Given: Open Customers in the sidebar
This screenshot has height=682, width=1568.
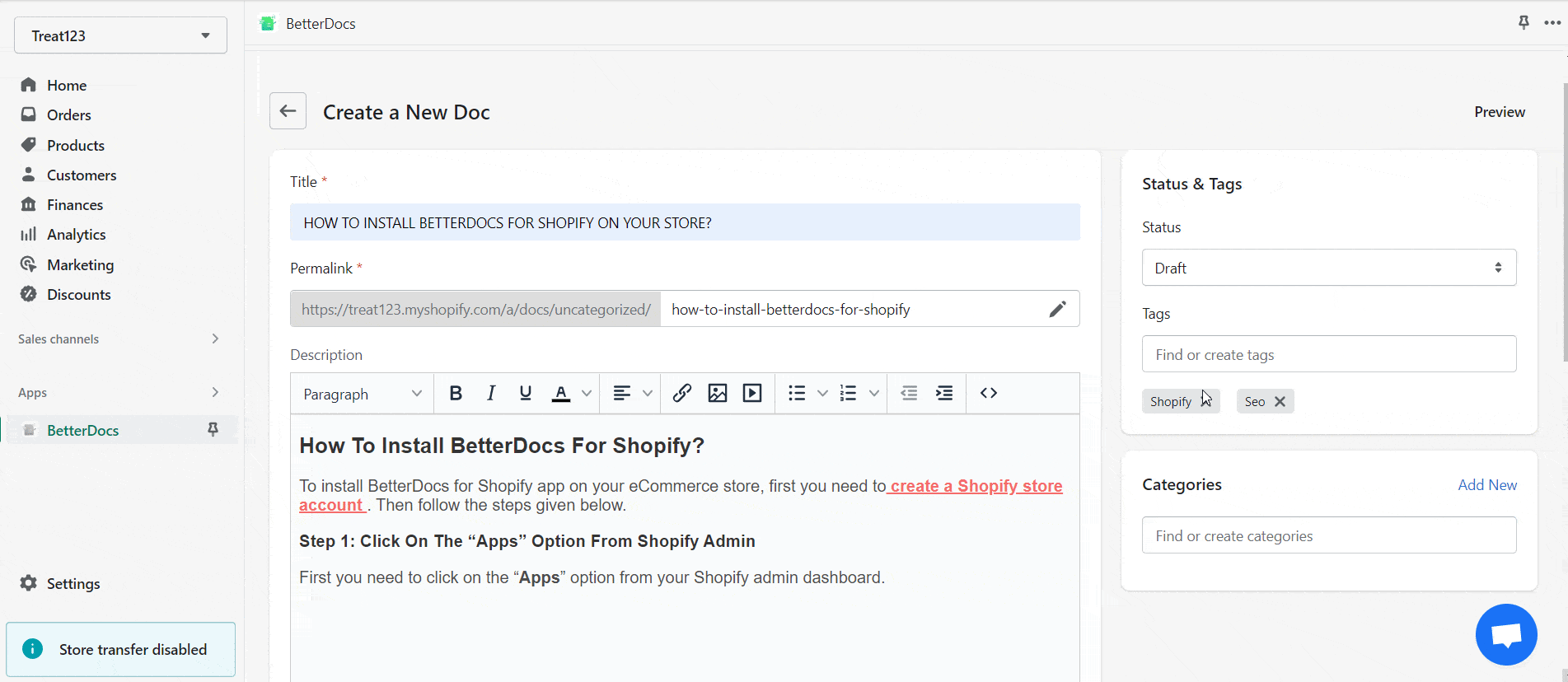Looking at the screenshot, I should pos(81,175).
